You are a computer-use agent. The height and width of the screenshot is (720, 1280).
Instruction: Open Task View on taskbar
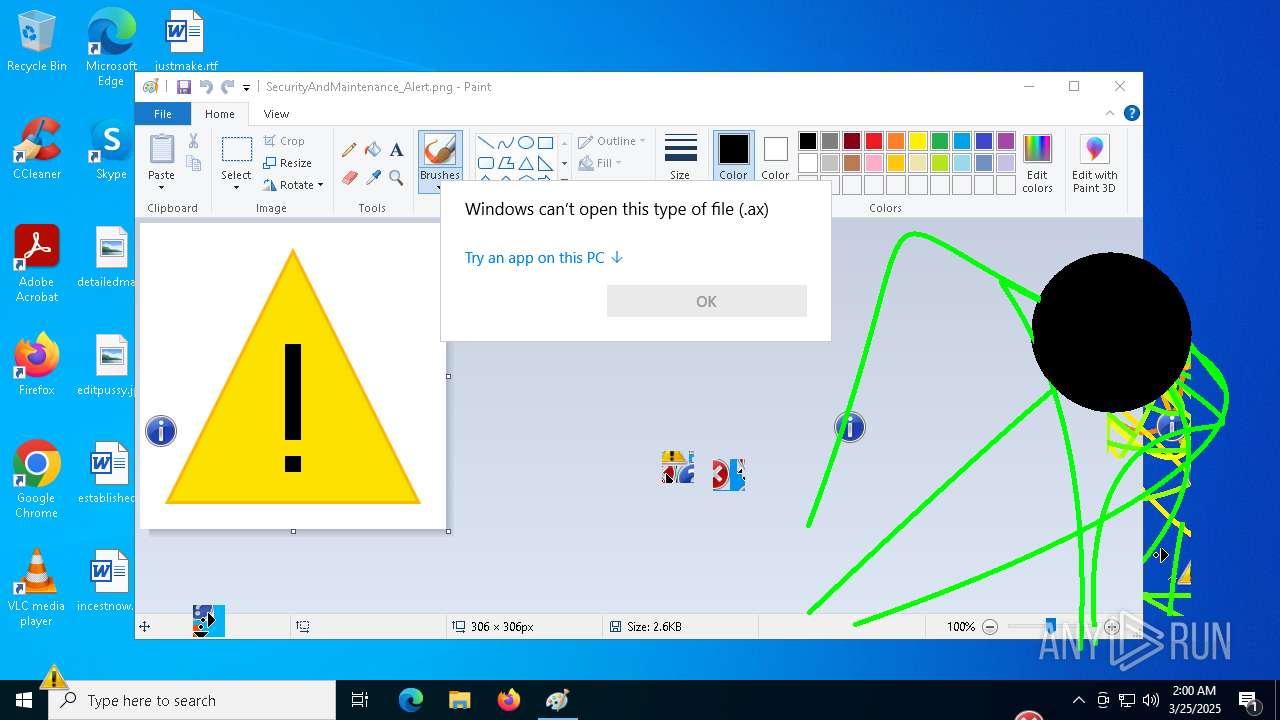pyautogui.click(x=360, y=700)
